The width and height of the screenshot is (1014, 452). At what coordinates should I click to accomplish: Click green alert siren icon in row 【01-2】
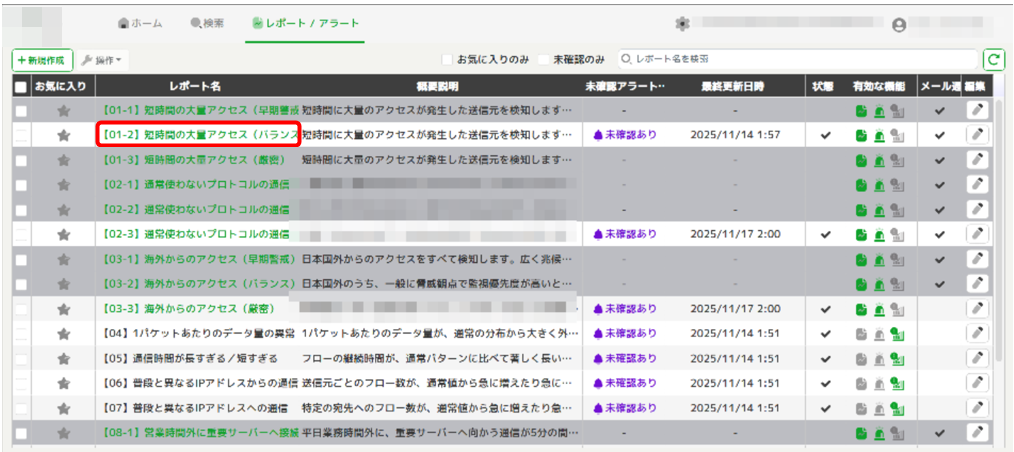point(879,135)
